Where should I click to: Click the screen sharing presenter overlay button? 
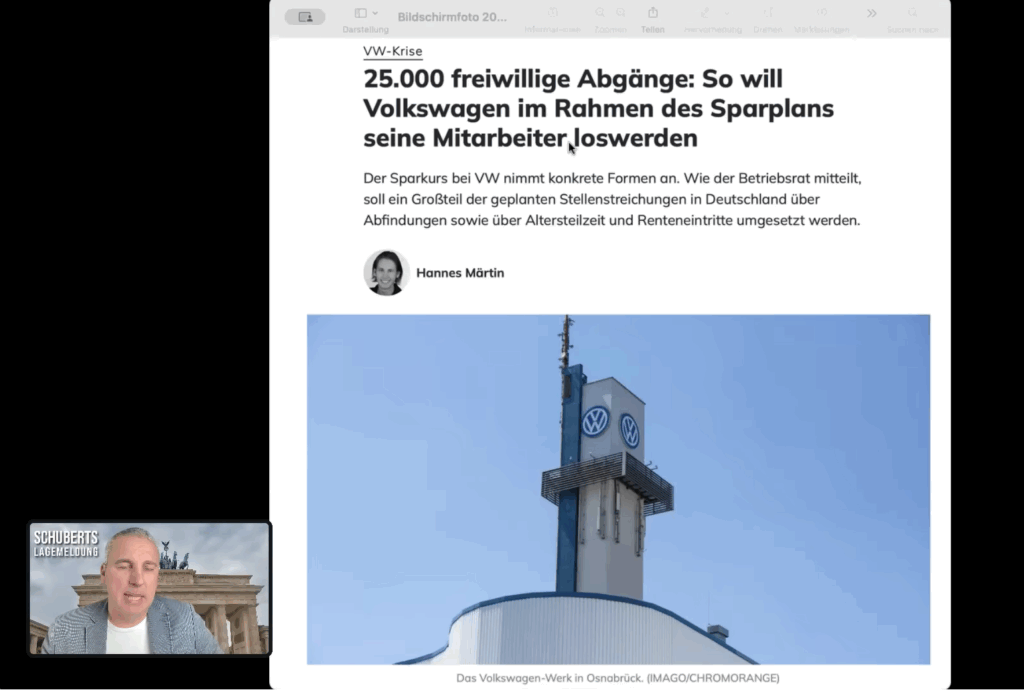point(305,17)
